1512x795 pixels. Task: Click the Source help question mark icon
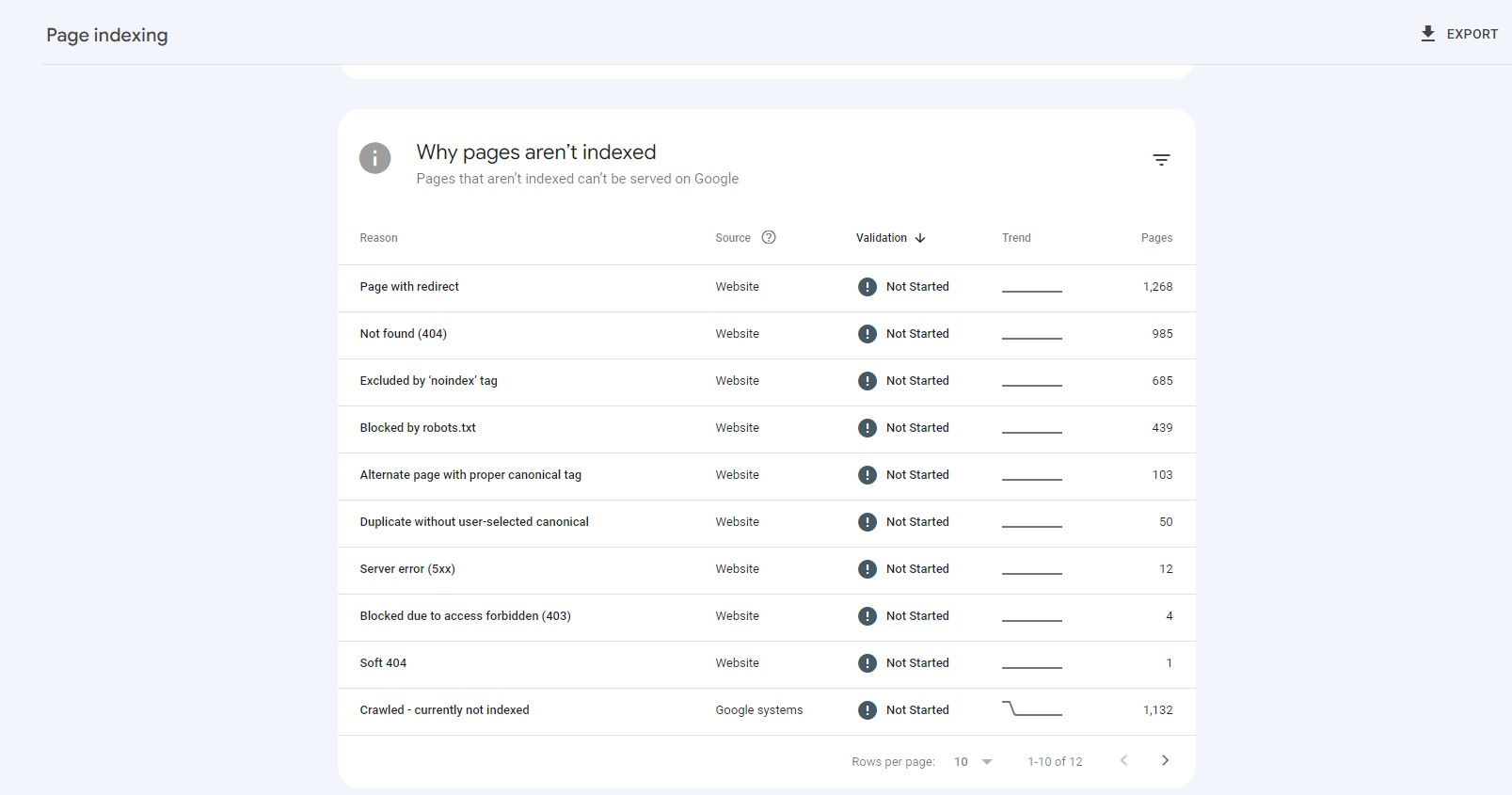[769, 237]
